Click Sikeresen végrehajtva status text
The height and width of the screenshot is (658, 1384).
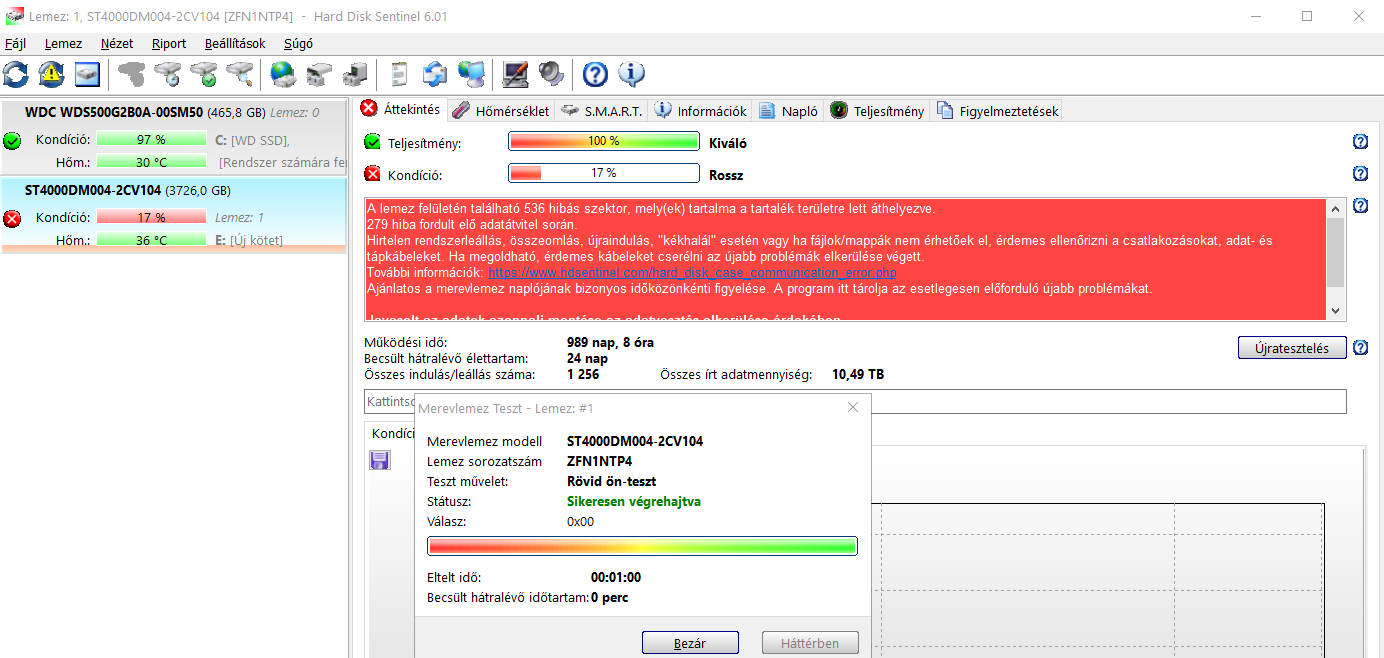(633, 501)
